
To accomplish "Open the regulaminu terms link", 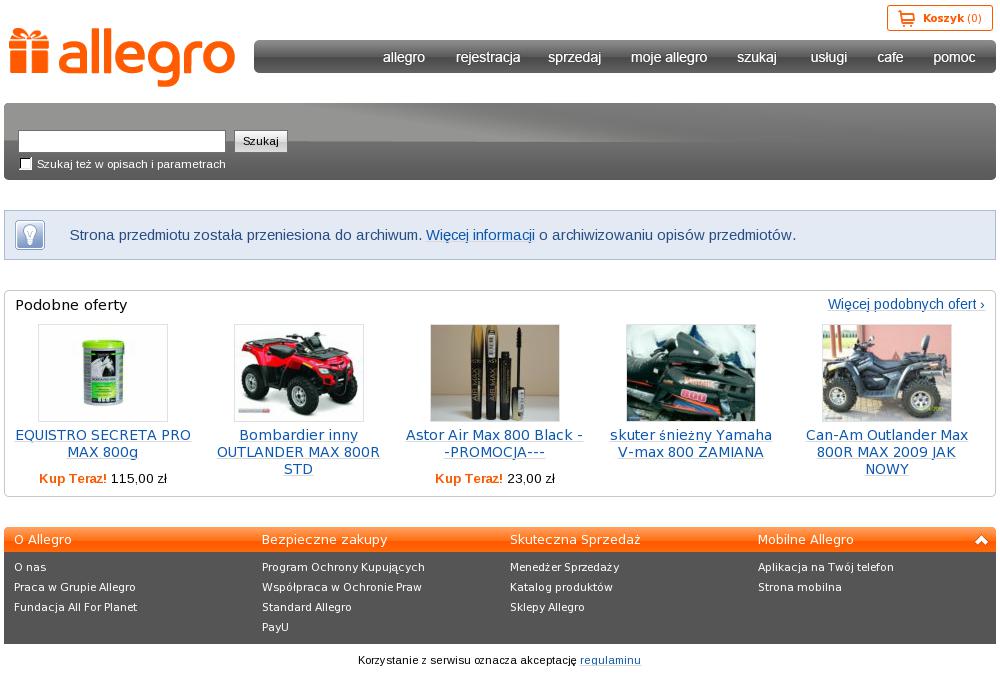I will [x=610, y=660].
